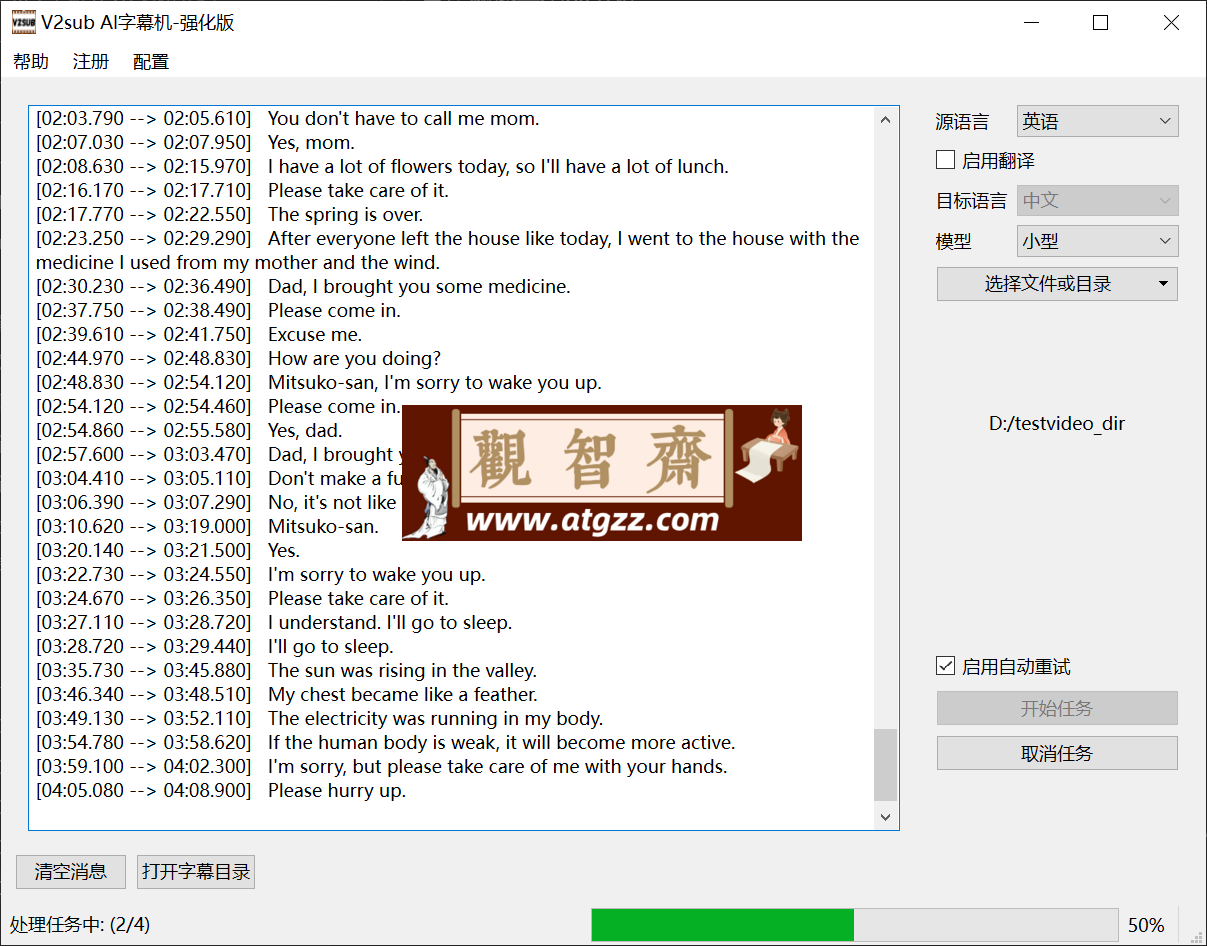
Task: Click the line 'Mitsuko-san, I'm sorry to wake you up.'
Action: coord(435,382)
